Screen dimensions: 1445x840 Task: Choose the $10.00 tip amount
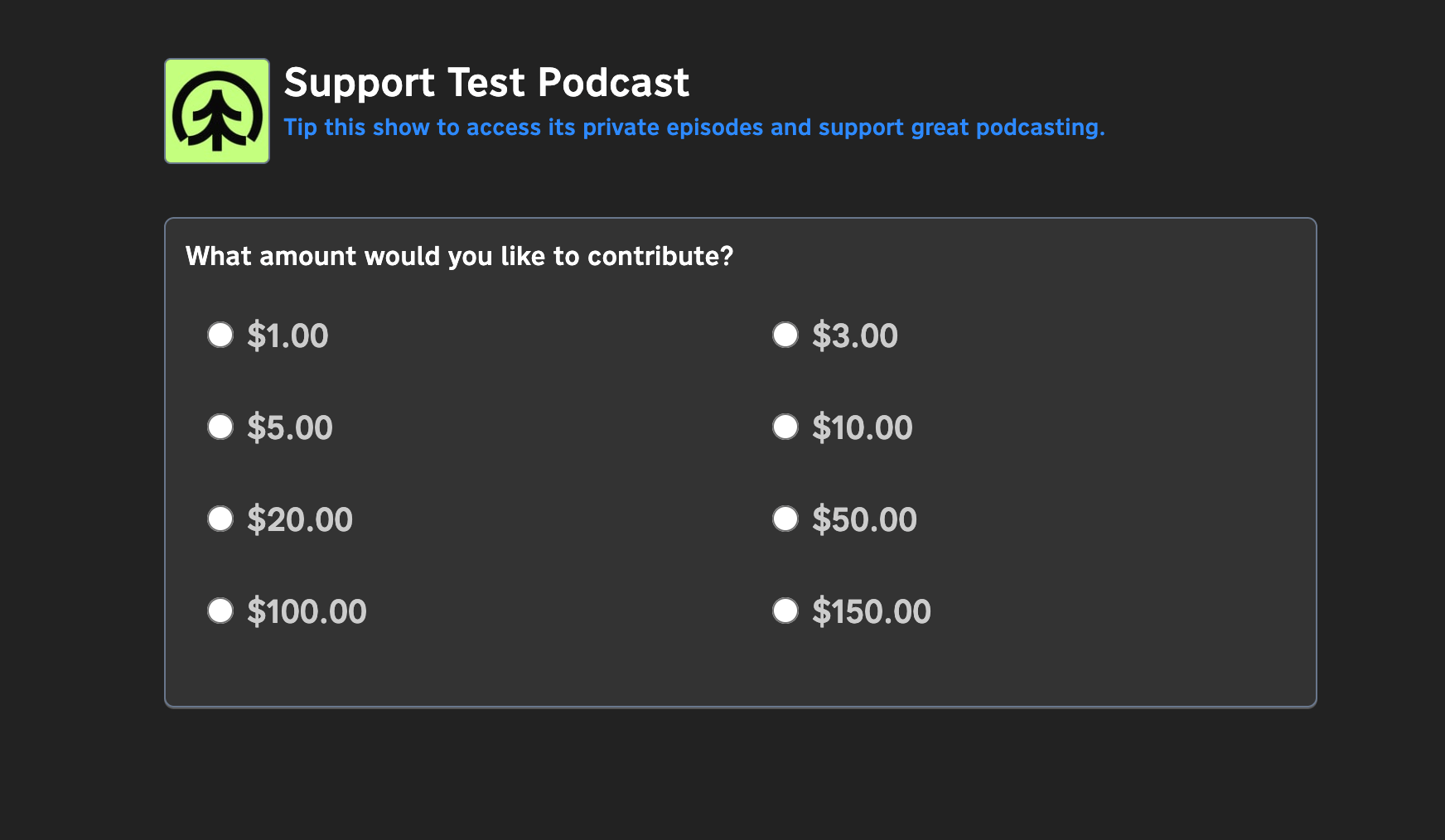point(785,427)
